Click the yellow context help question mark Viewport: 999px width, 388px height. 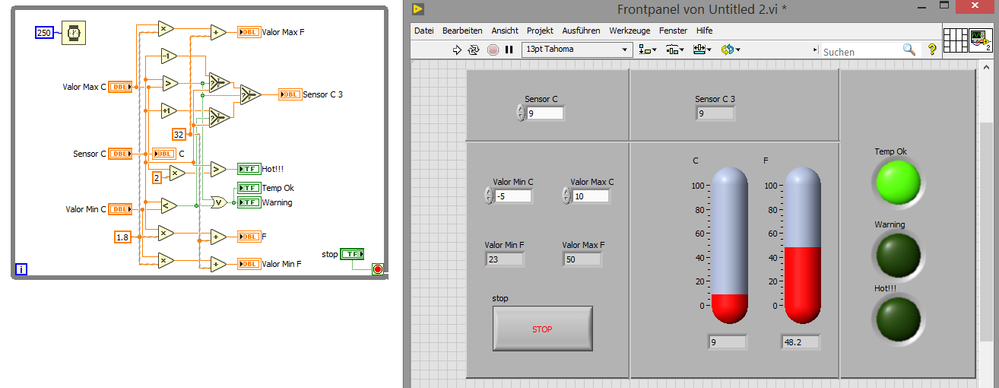tap(931, 50)
